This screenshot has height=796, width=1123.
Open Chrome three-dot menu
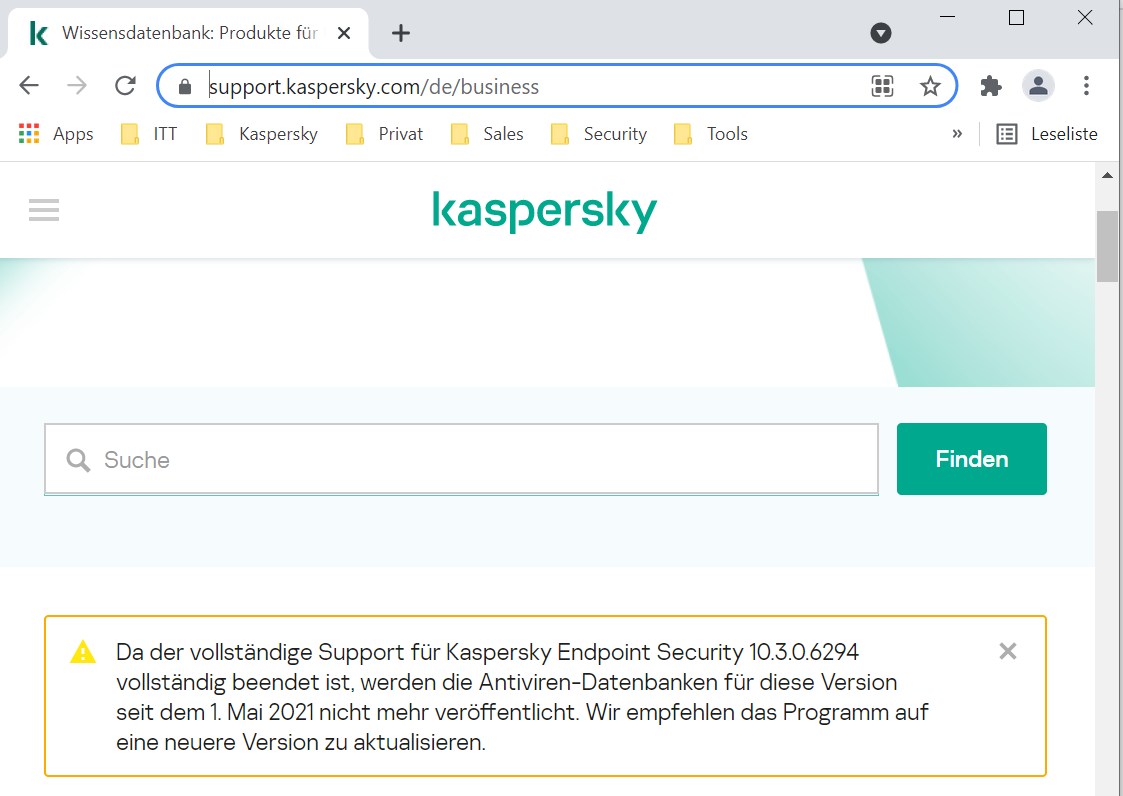[x=1087, y=86]
